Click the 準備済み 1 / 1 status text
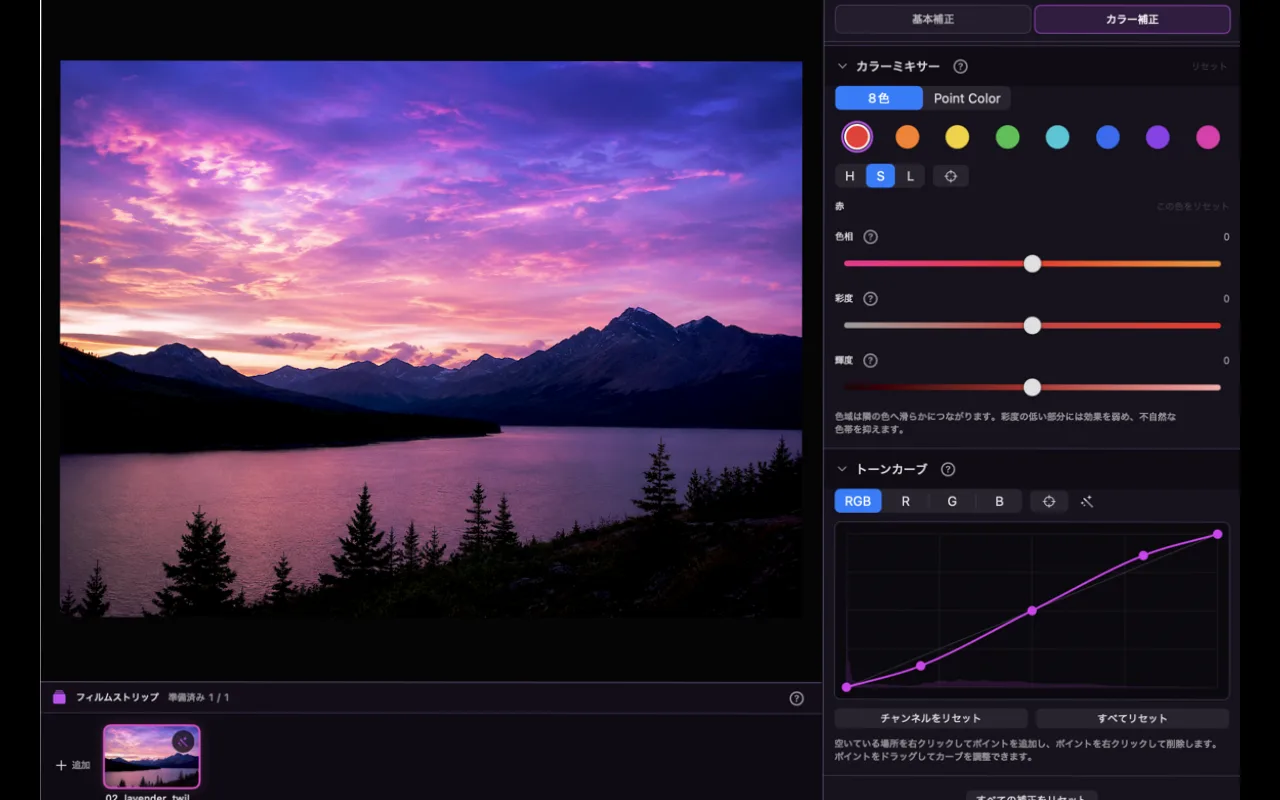This screenshot has width=1280, height=800. (x=199, y=697)
